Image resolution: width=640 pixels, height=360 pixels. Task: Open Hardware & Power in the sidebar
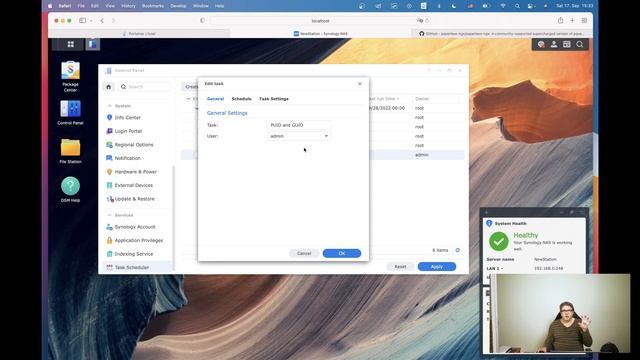click(x=137, y=172)
